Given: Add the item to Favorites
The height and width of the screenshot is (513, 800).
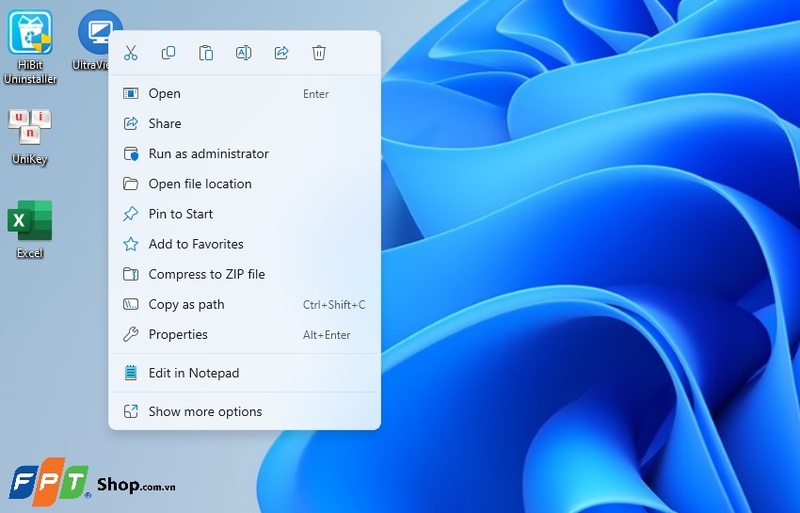Looking at the screenshot, I should tap(196, 244).
